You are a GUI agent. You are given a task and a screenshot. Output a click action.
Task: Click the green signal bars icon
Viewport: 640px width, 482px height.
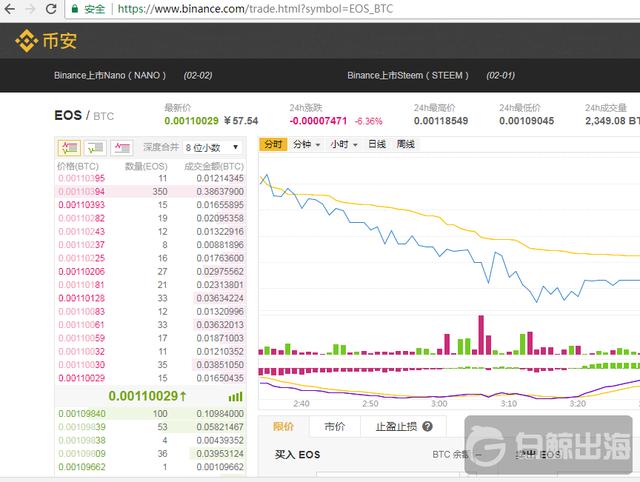pos(235,397)
